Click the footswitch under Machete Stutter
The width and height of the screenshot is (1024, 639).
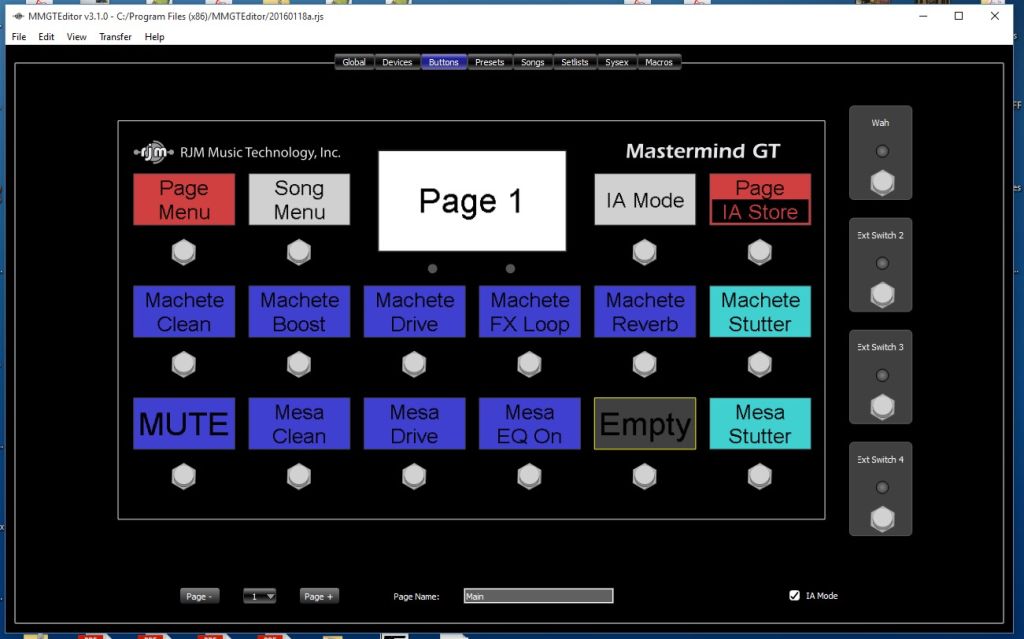[760, 365]
